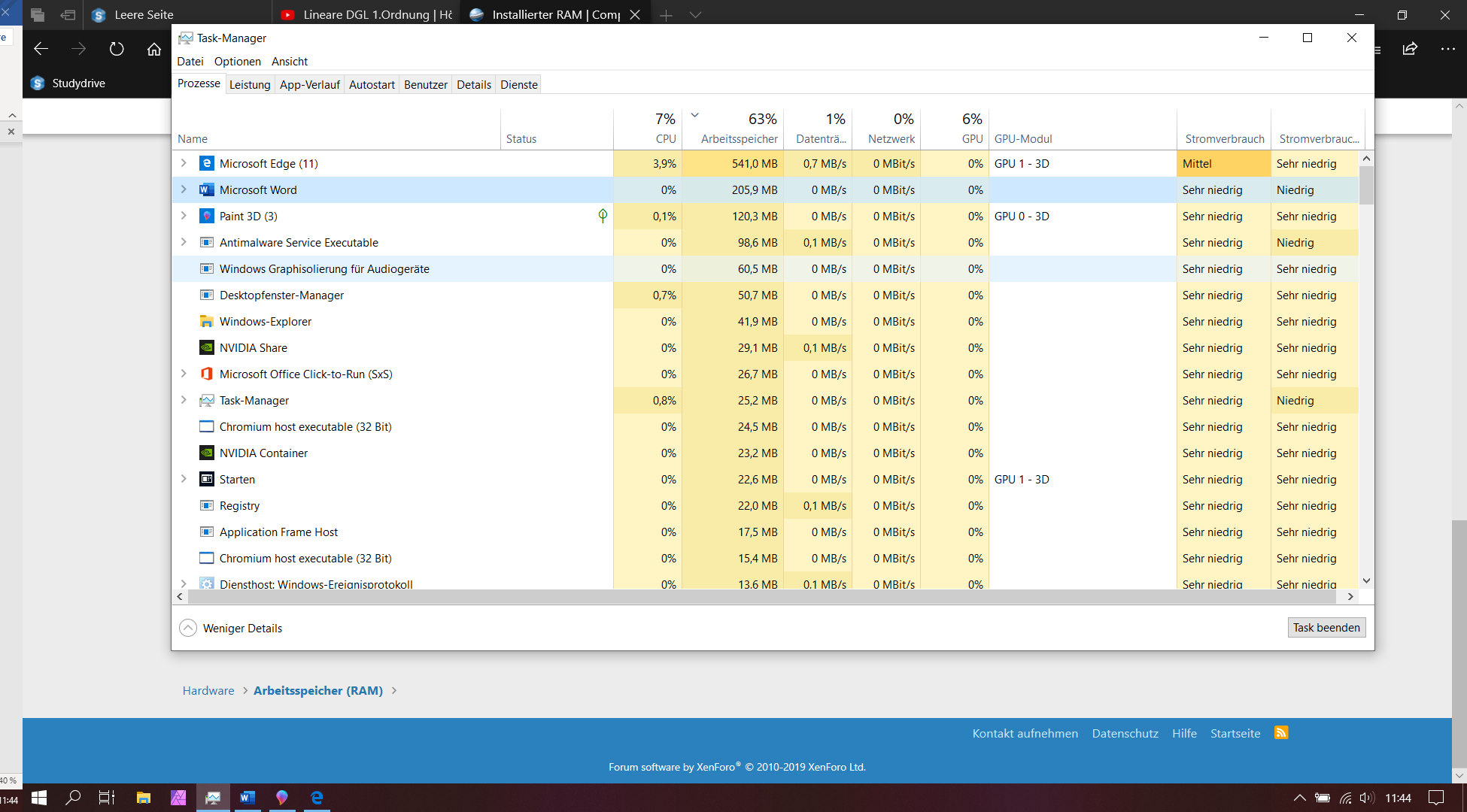
Task: Click the horizontal scrollbar right arrow
Action: click(1350, 596)
